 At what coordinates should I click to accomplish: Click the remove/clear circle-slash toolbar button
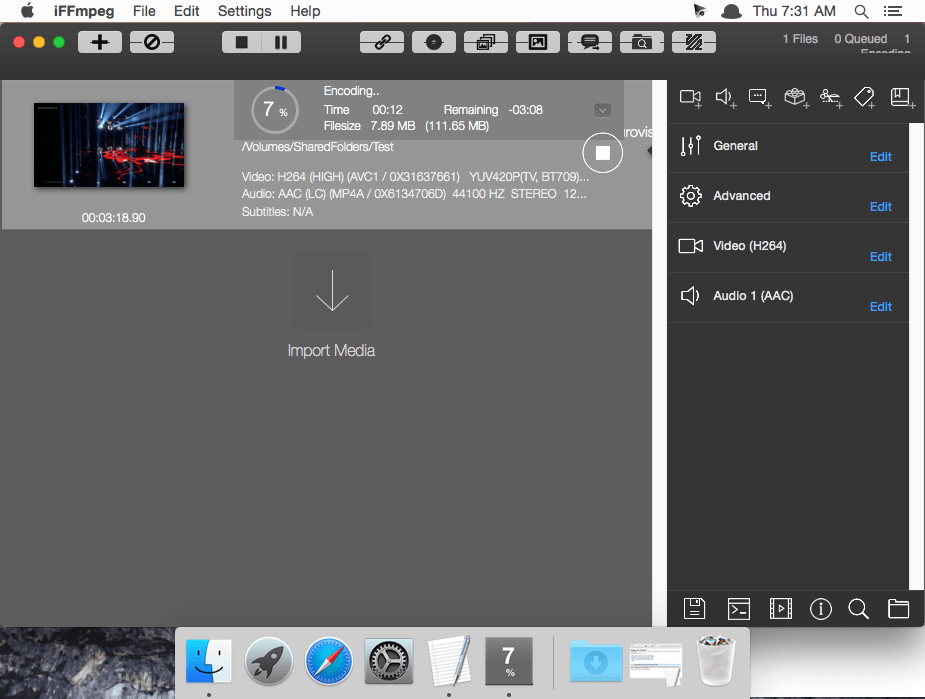tap(152, 42)
